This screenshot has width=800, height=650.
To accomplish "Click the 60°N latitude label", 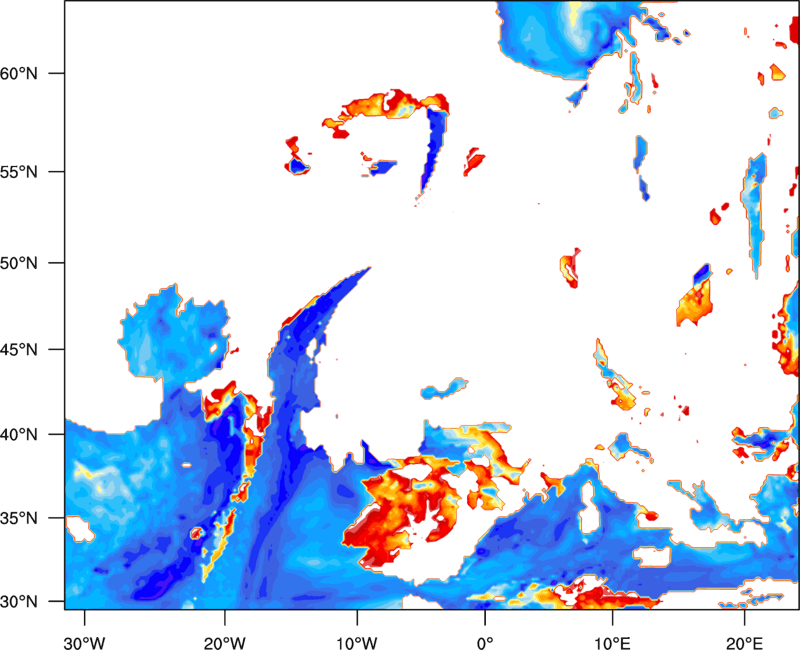I will coord(19,73).
